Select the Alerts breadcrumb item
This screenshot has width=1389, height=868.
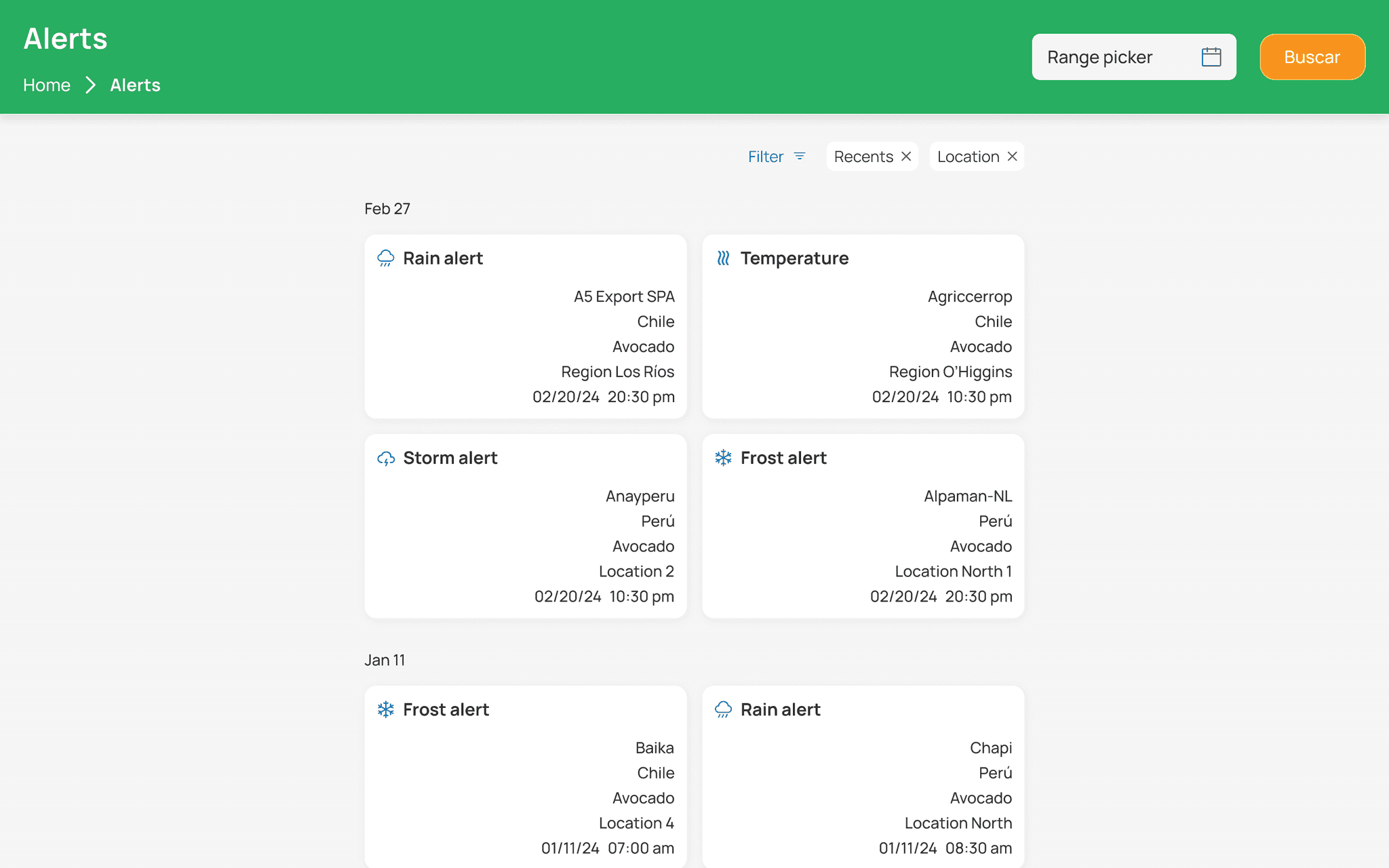click(135, 85)
